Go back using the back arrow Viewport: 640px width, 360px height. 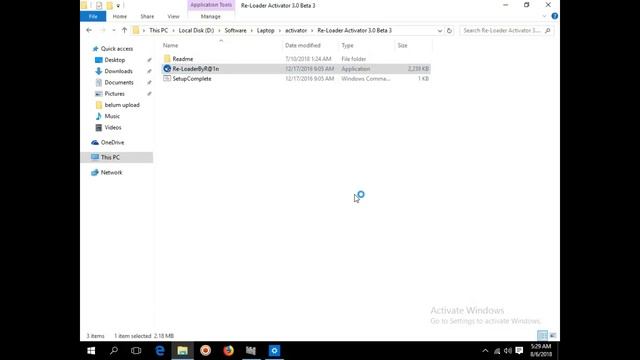click(x=89, y=30)
